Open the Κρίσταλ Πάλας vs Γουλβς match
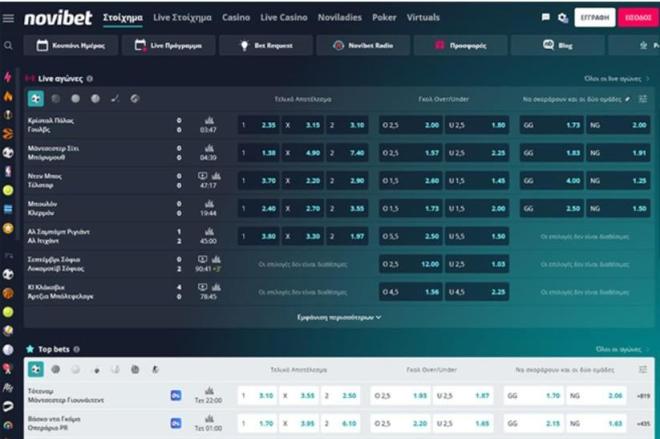The height and width of the screenshot is (439, 660). click(51, 125)
